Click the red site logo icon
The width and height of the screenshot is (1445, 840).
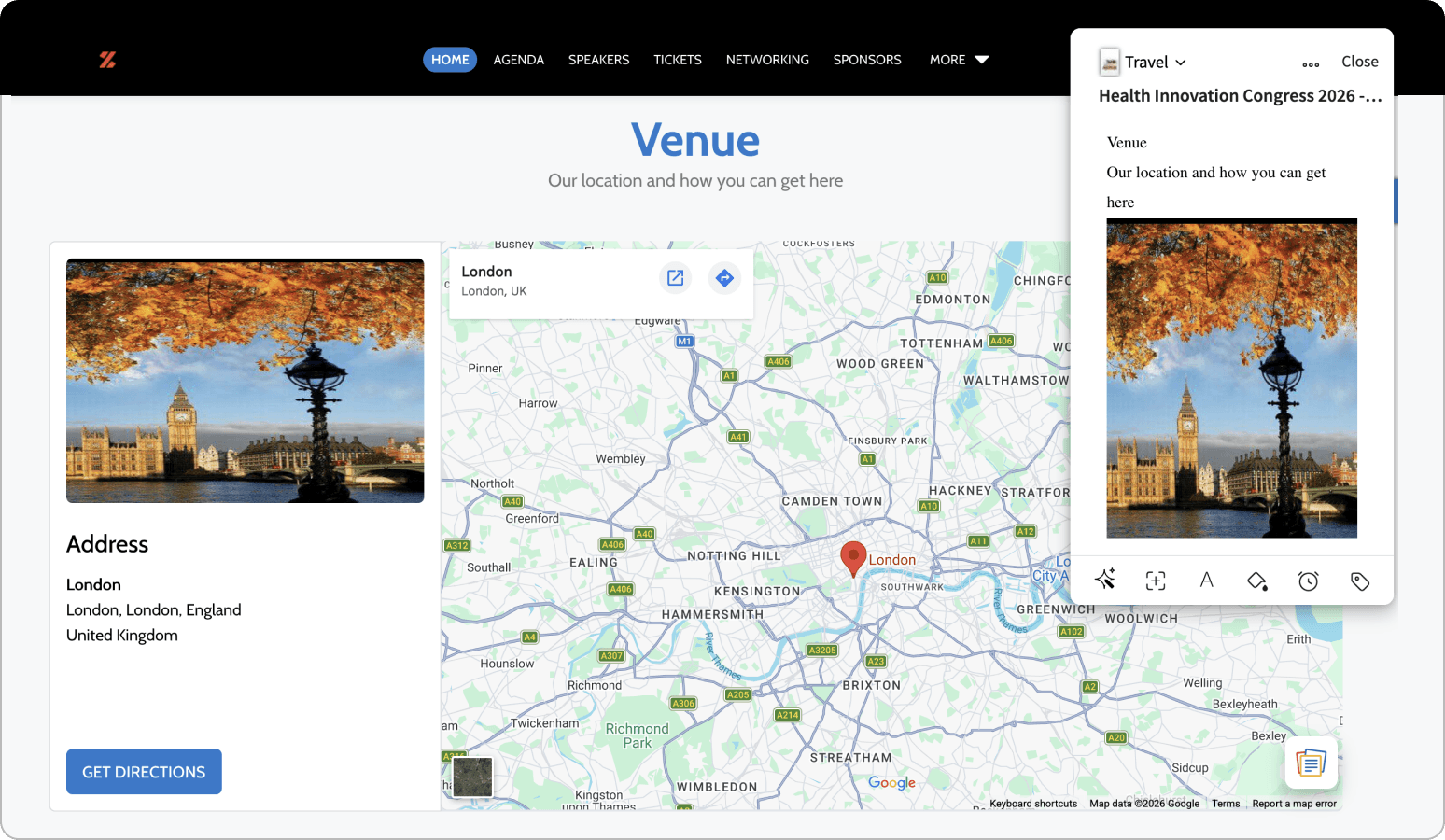coord(107,60)
